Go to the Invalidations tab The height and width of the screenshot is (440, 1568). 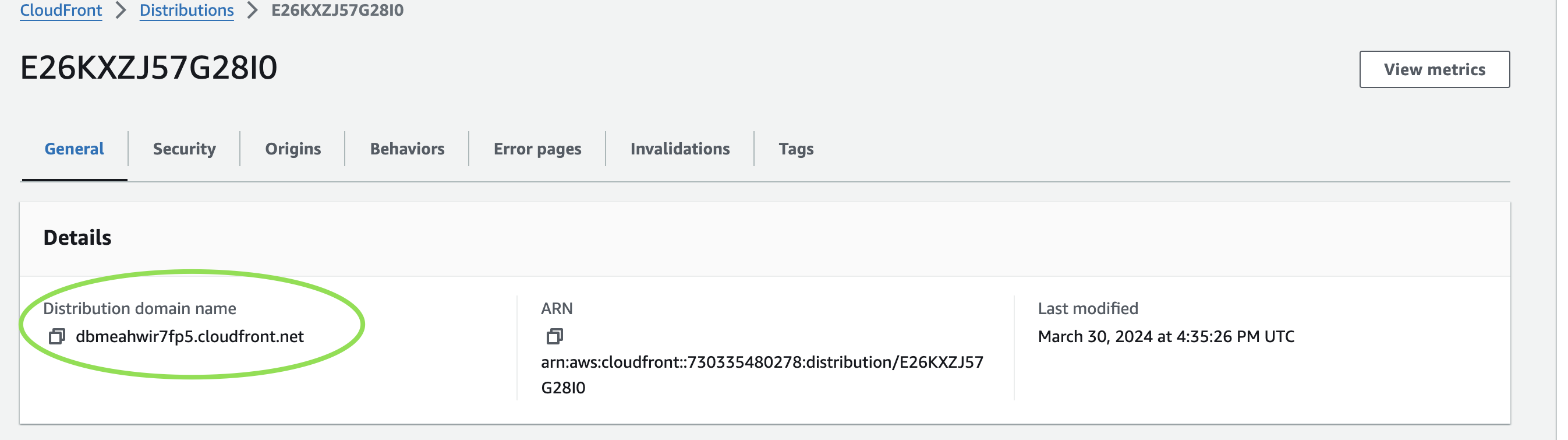[679, 149]
